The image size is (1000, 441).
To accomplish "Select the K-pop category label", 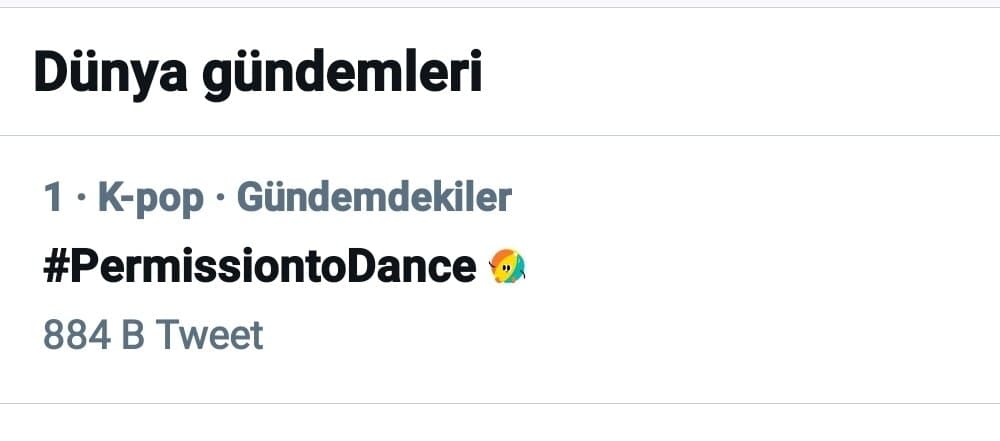I will click(149, 198).
